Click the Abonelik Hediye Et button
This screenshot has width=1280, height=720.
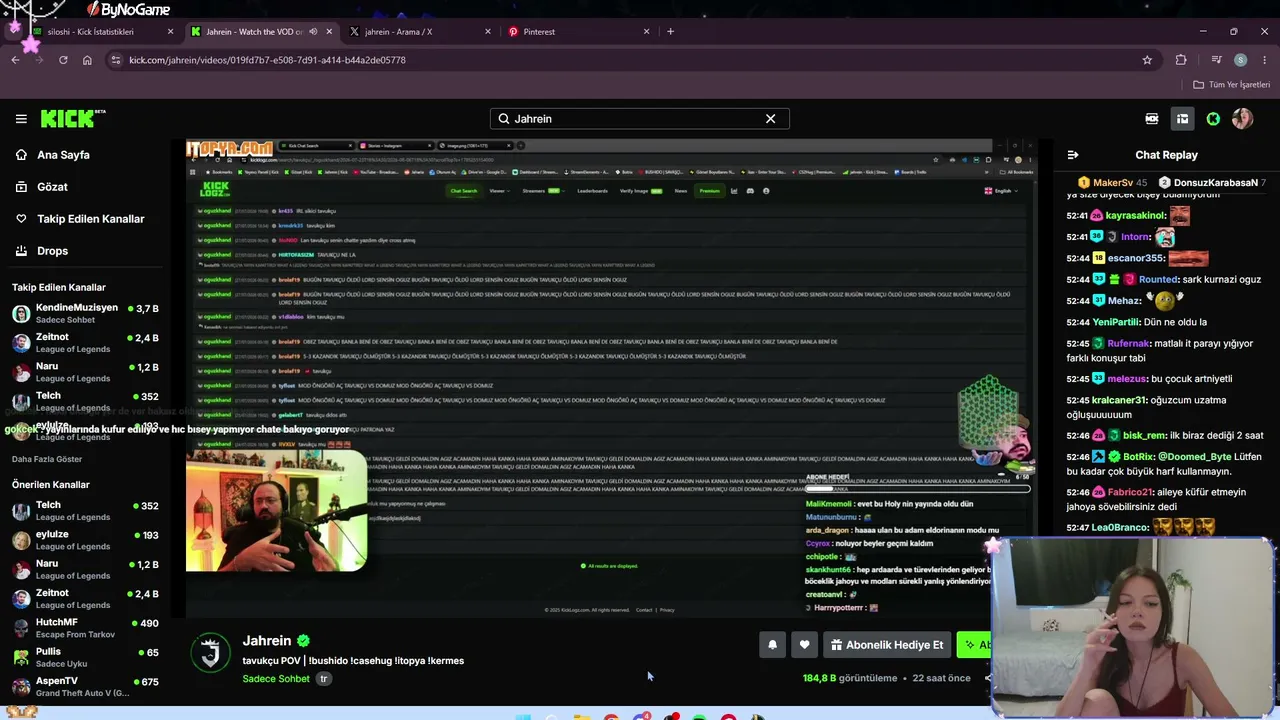click(887, 645)
